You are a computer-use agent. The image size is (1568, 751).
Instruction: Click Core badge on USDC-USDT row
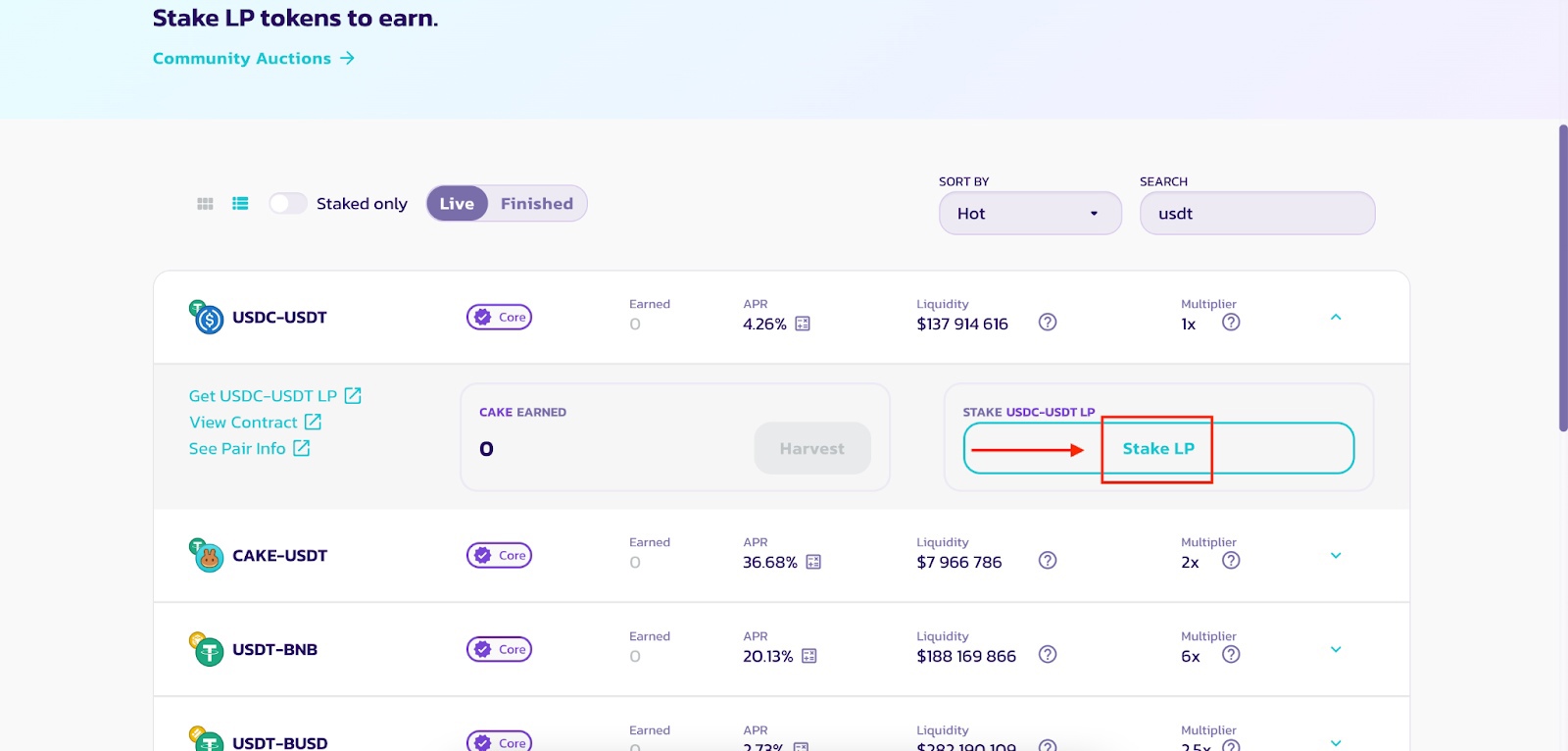point(500,318)
